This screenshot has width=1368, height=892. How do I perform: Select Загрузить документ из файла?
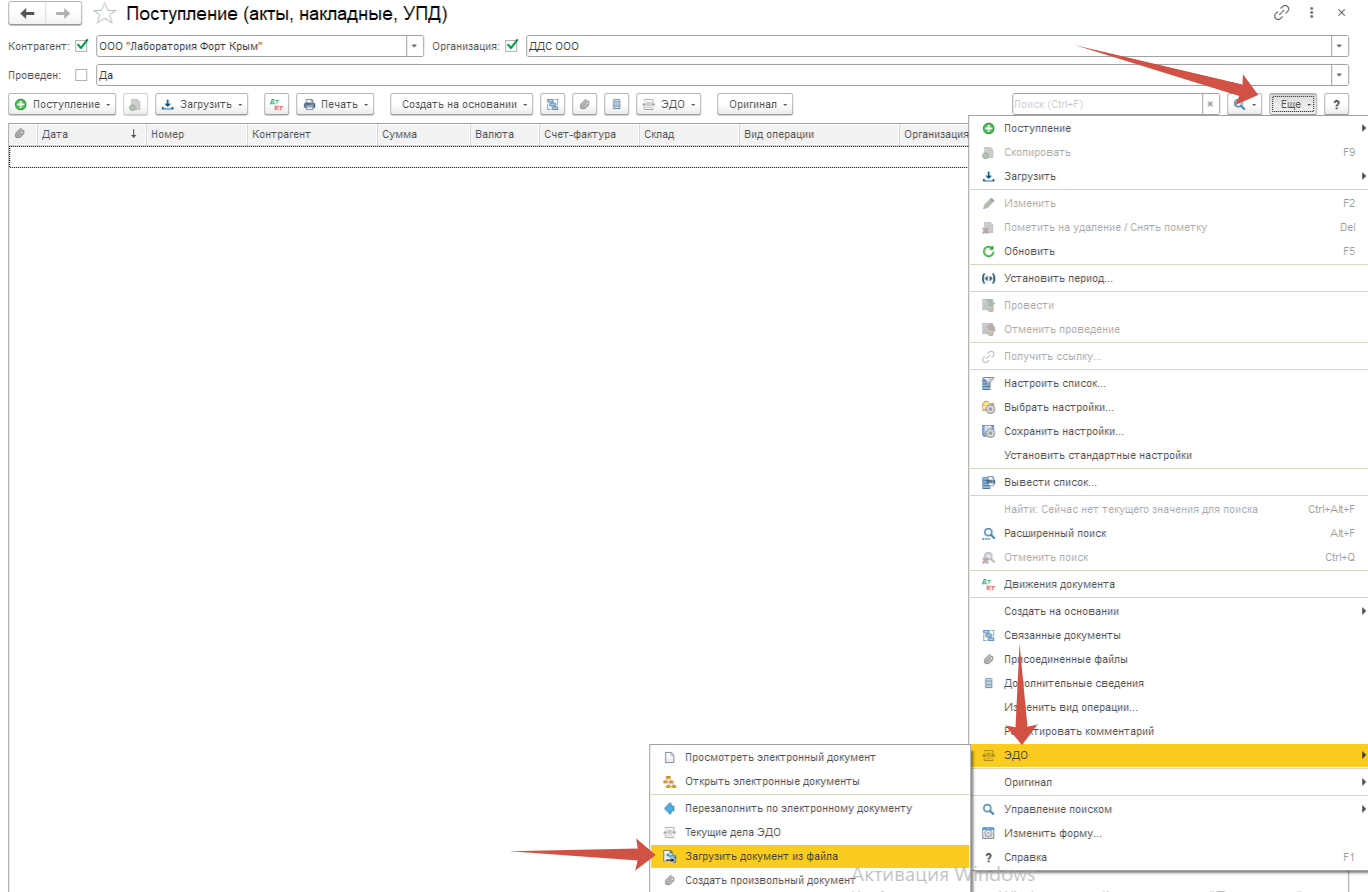pos(761,856)
